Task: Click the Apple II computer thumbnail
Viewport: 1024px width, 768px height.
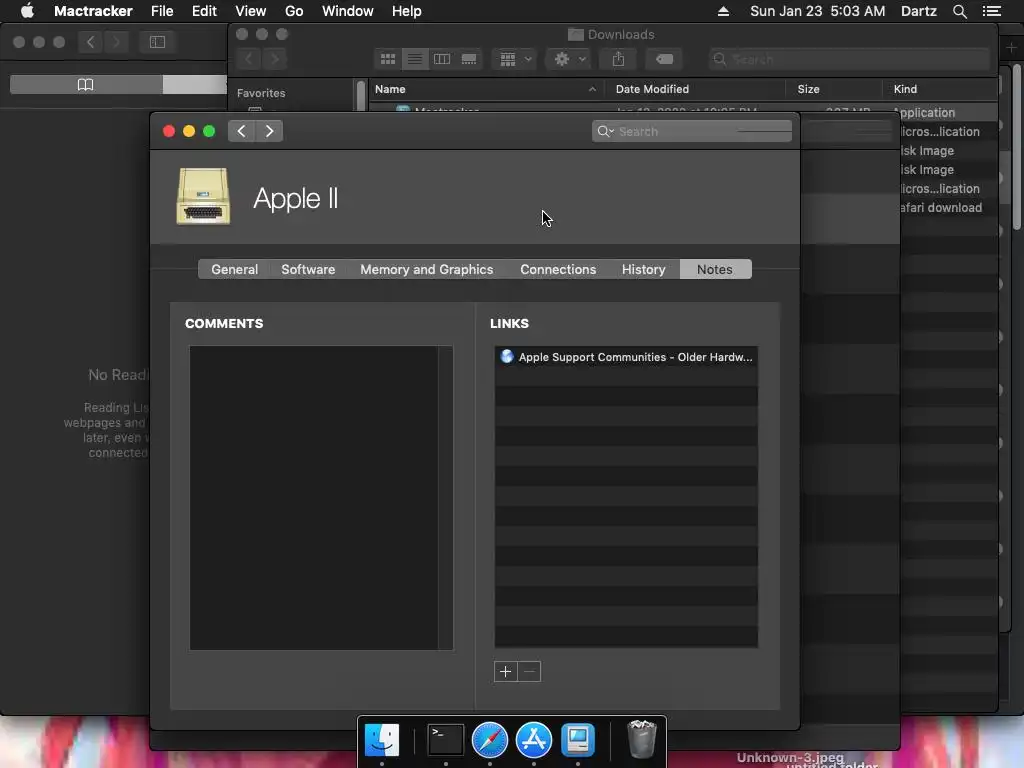Action: 203,197
